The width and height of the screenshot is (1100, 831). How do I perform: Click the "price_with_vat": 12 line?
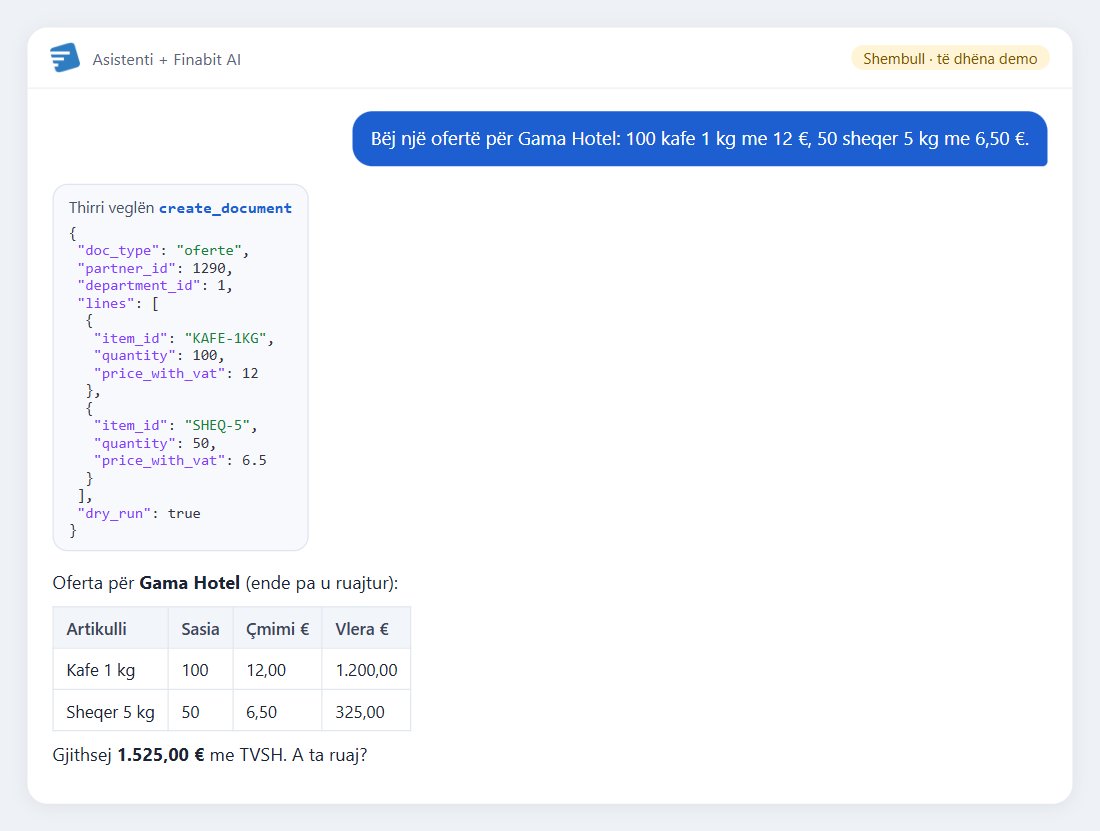(176, 373)
